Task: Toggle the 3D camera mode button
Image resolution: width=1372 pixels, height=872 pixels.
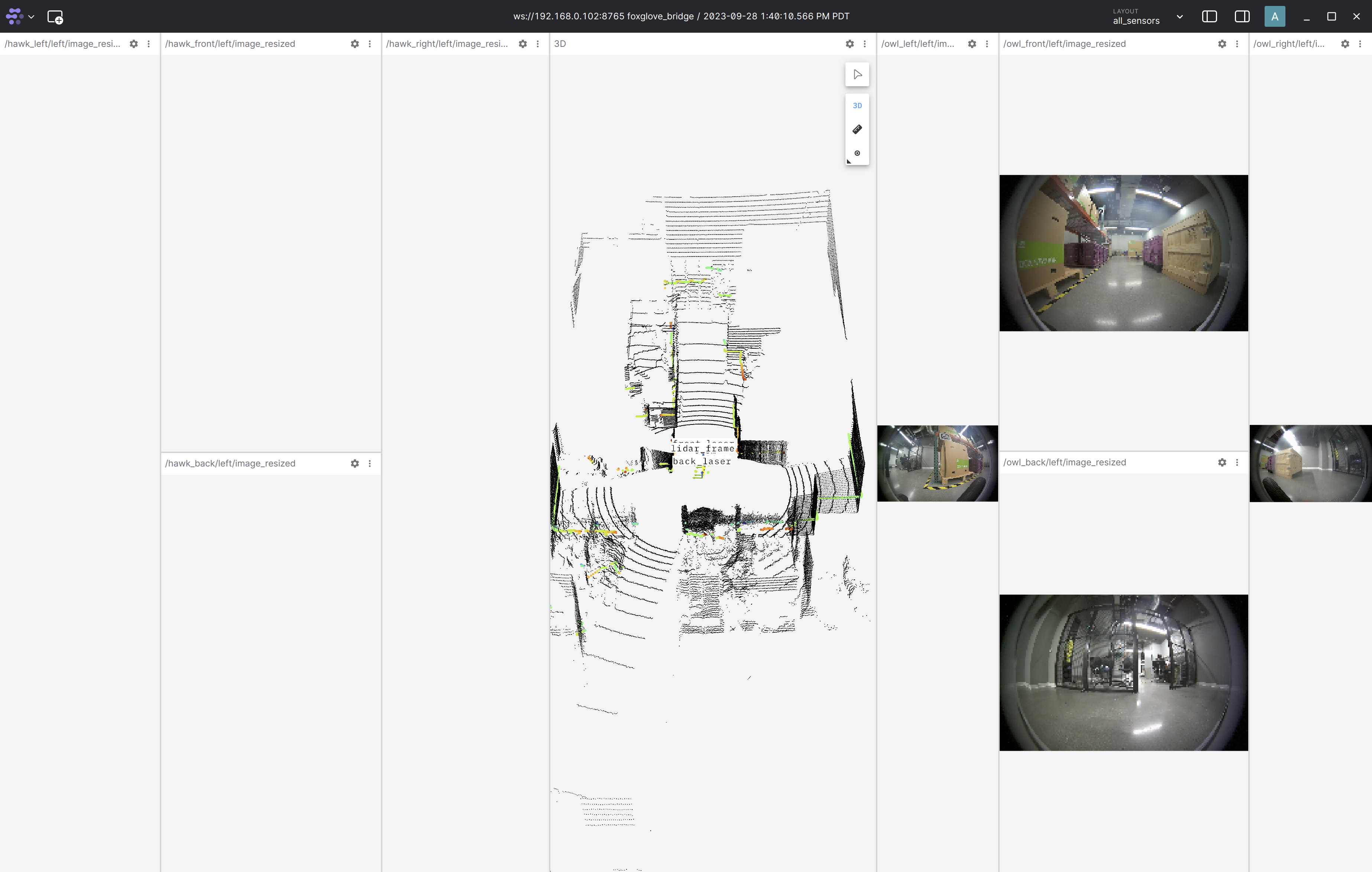Action: [857, 106]
